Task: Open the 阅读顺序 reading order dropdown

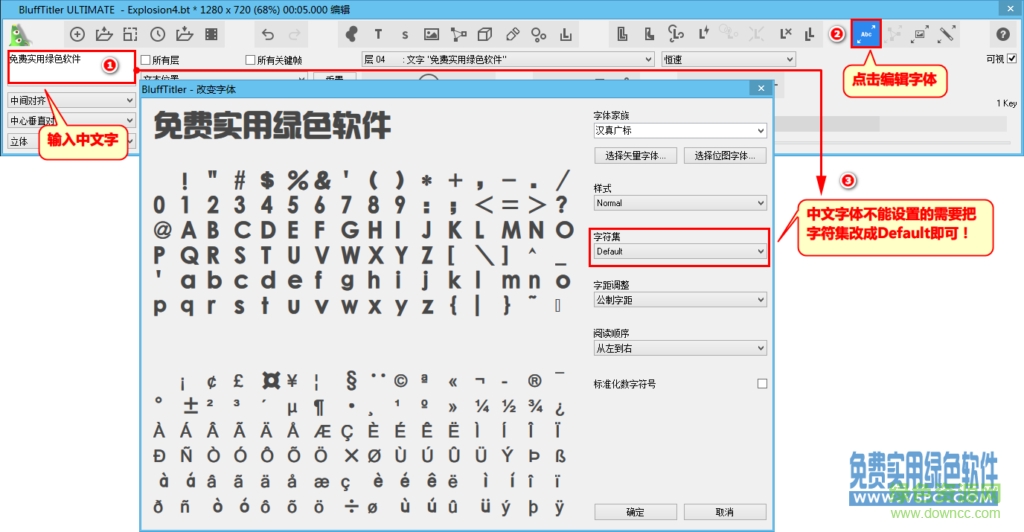Action: 680,348
